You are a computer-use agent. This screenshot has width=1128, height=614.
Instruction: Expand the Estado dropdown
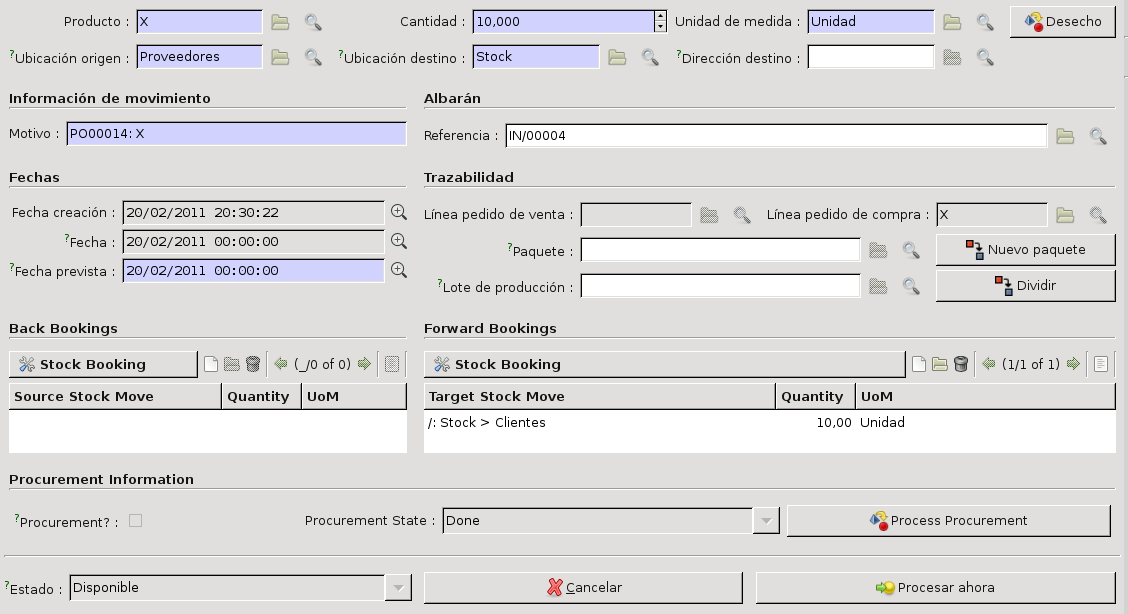[x=398, y=588]
